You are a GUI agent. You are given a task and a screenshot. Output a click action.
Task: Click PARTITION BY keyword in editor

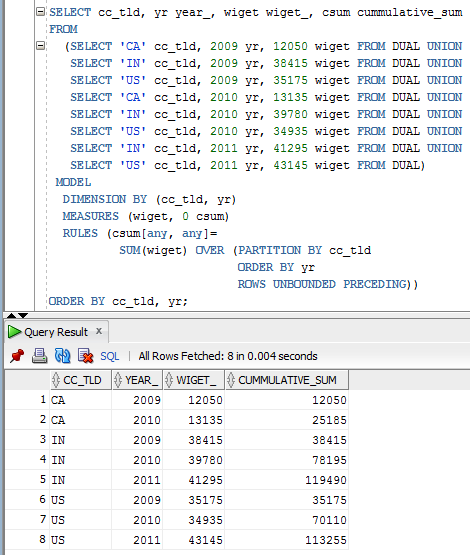280,250
